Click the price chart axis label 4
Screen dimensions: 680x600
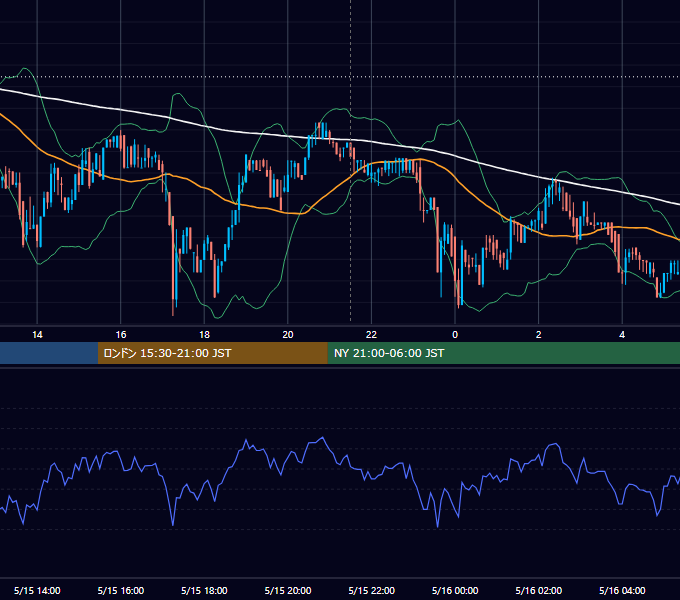click(x=622, y=335)
